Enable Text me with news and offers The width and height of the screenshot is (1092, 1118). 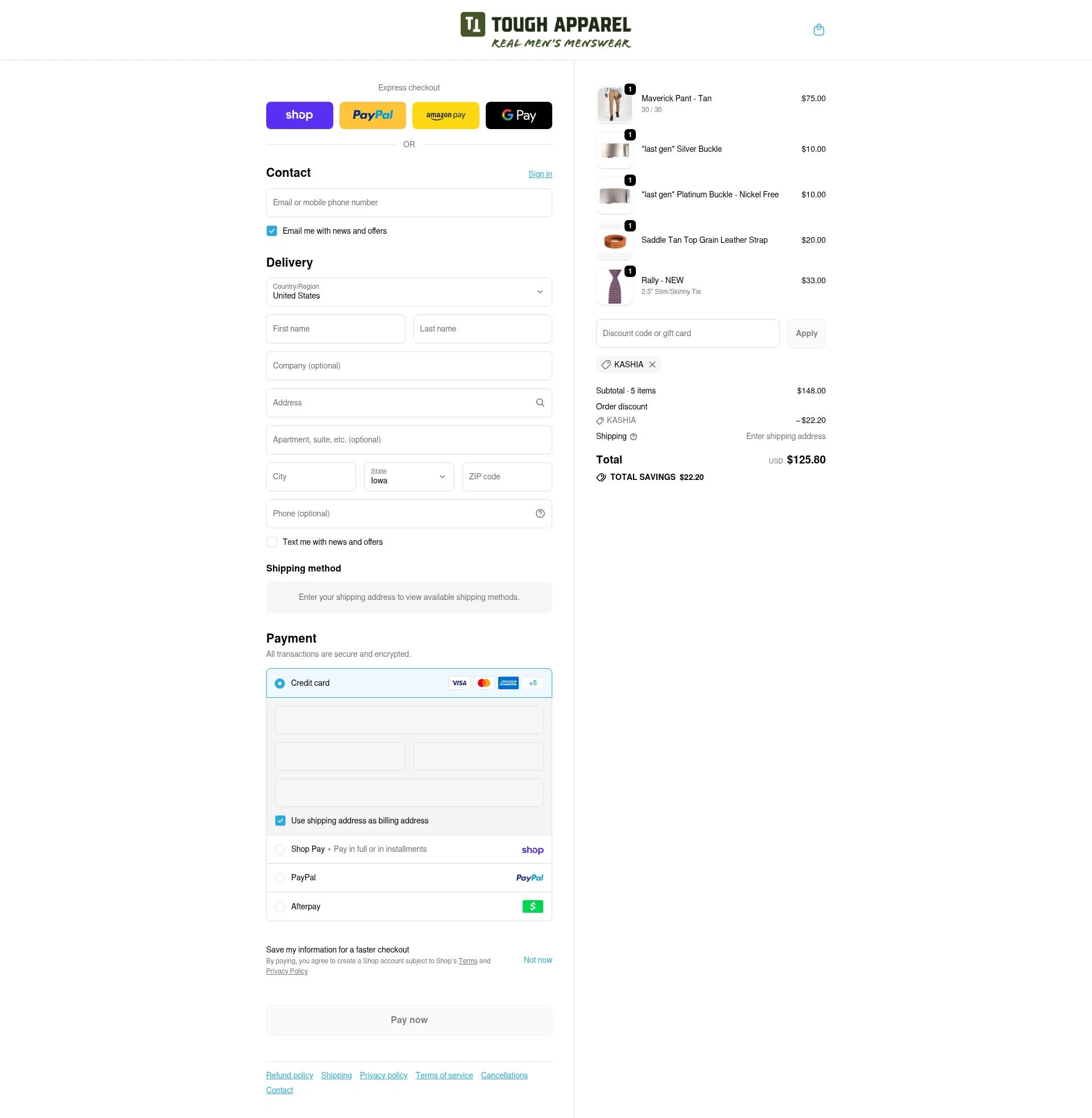(271, 541)
